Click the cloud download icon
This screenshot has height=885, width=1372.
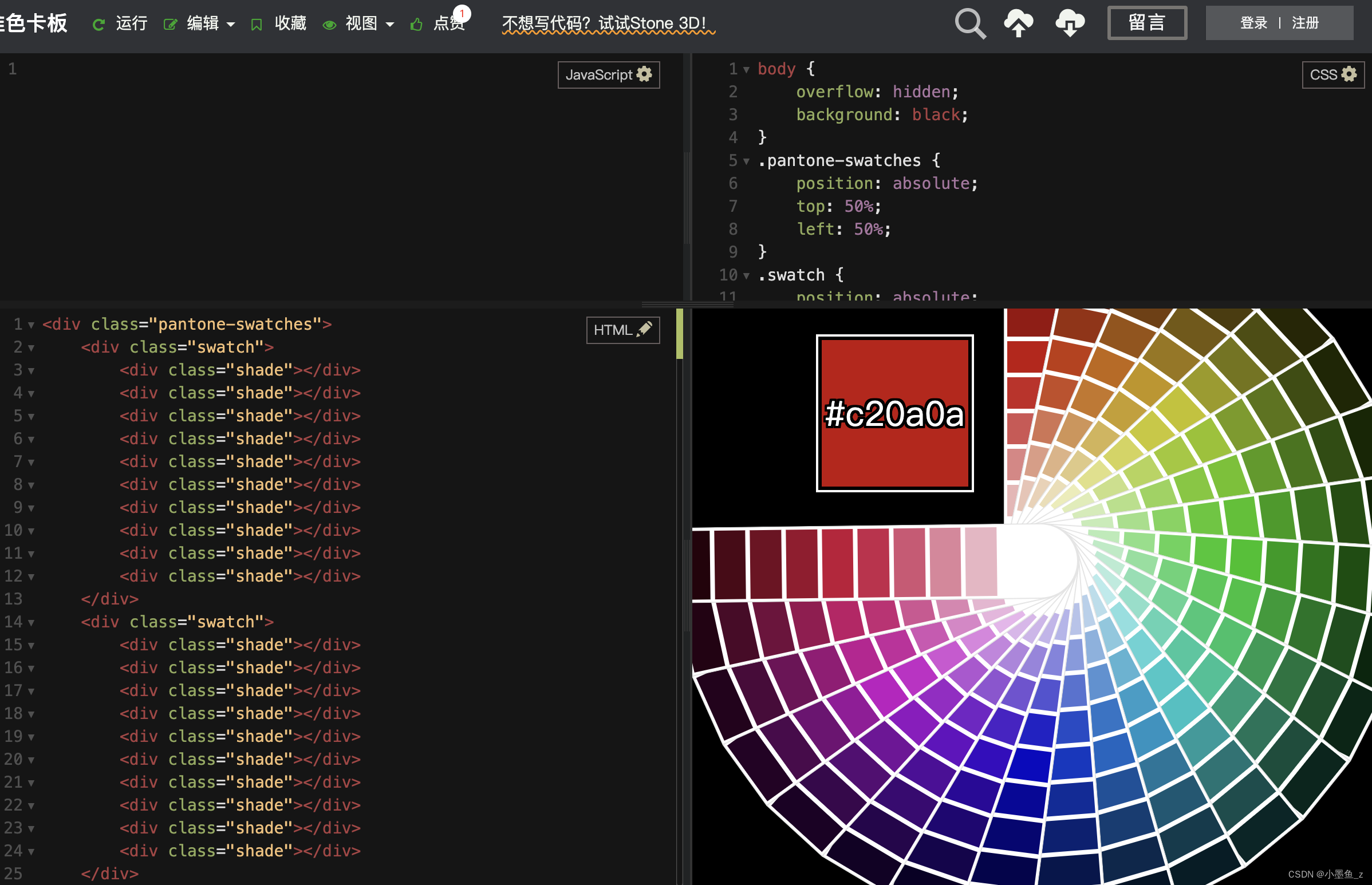click(x=1070, y=23)
